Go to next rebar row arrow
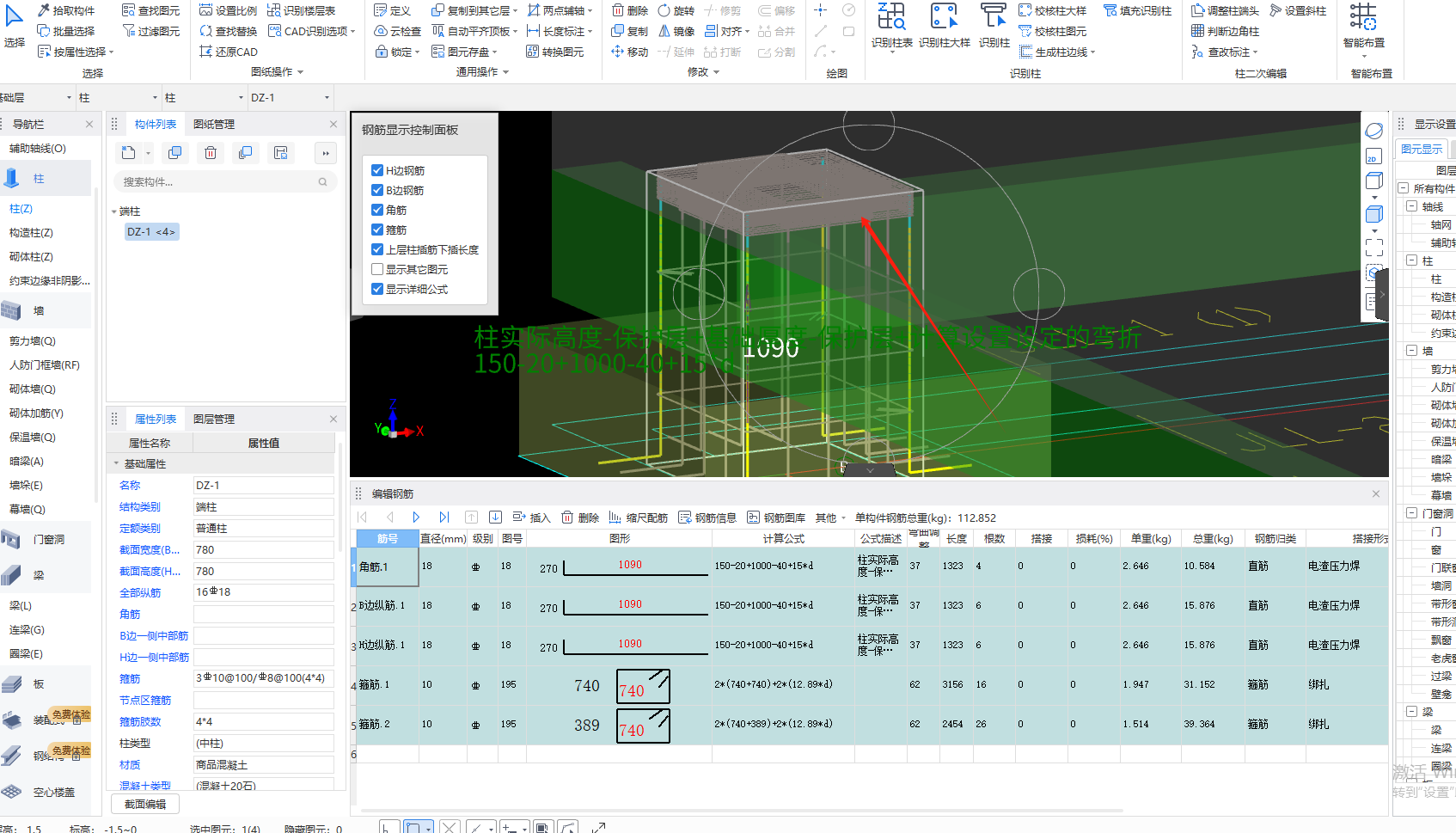The image size is (1456, 833). tap(416, 518)
